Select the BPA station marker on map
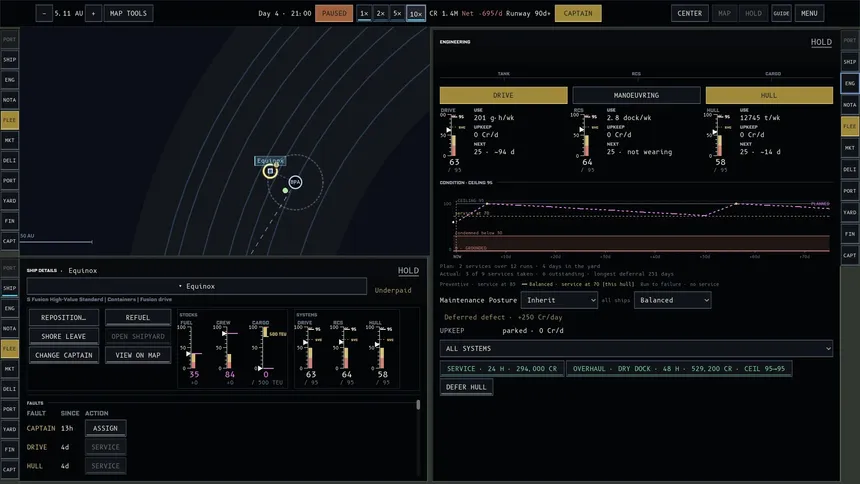Viewport: 860px width, 484px height. click(x=295, y=182)
